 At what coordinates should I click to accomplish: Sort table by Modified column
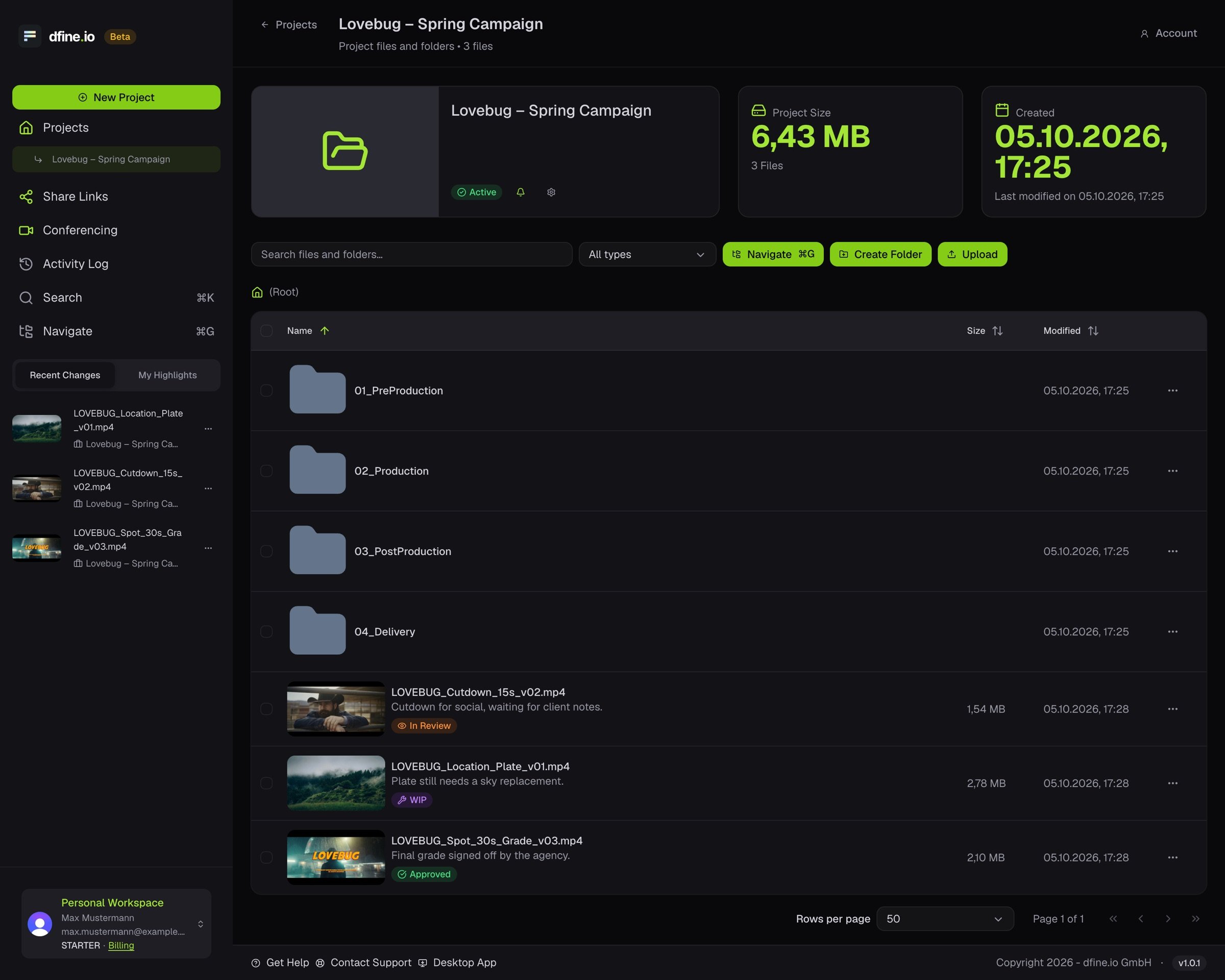point(1071,331)
